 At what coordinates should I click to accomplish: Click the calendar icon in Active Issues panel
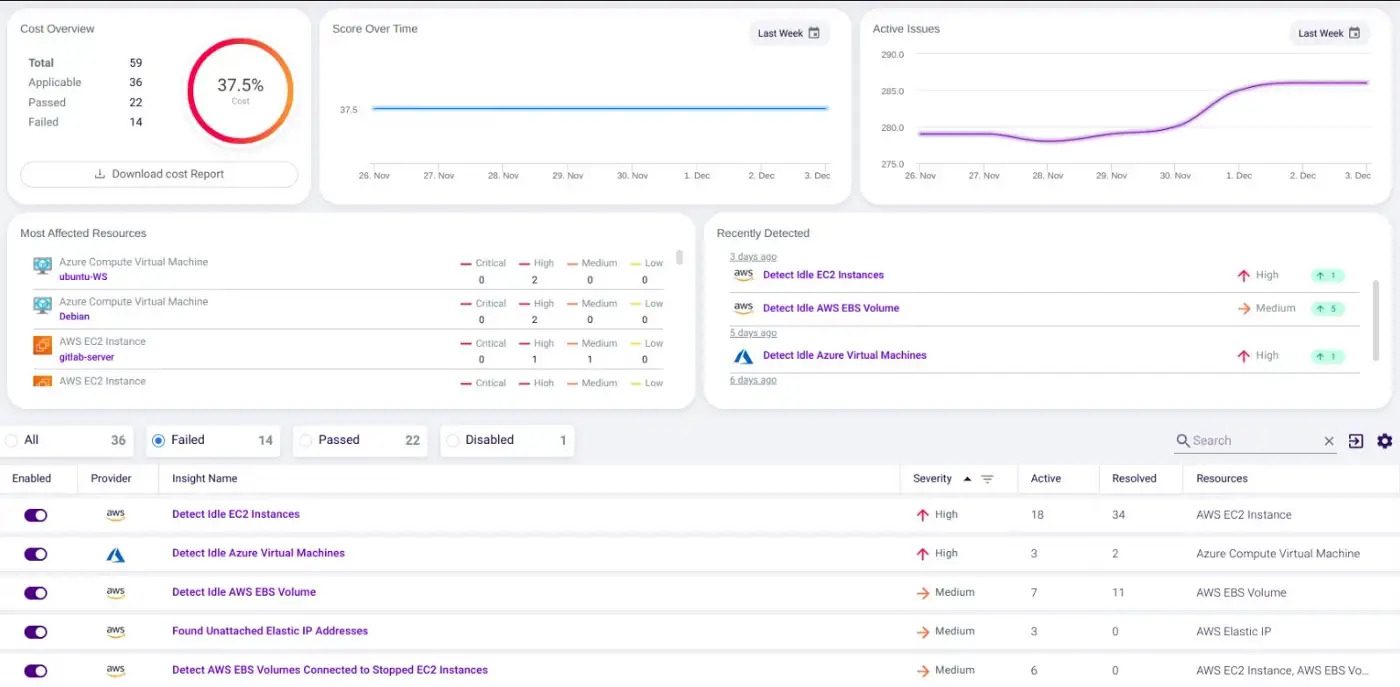point(1356,33)
